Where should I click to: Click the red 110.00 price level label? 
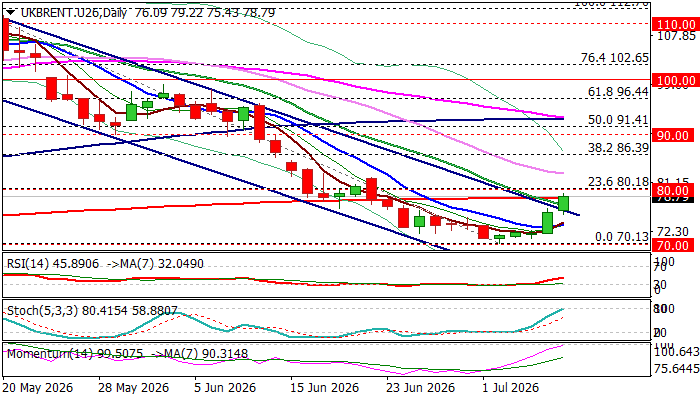[673, 24]
